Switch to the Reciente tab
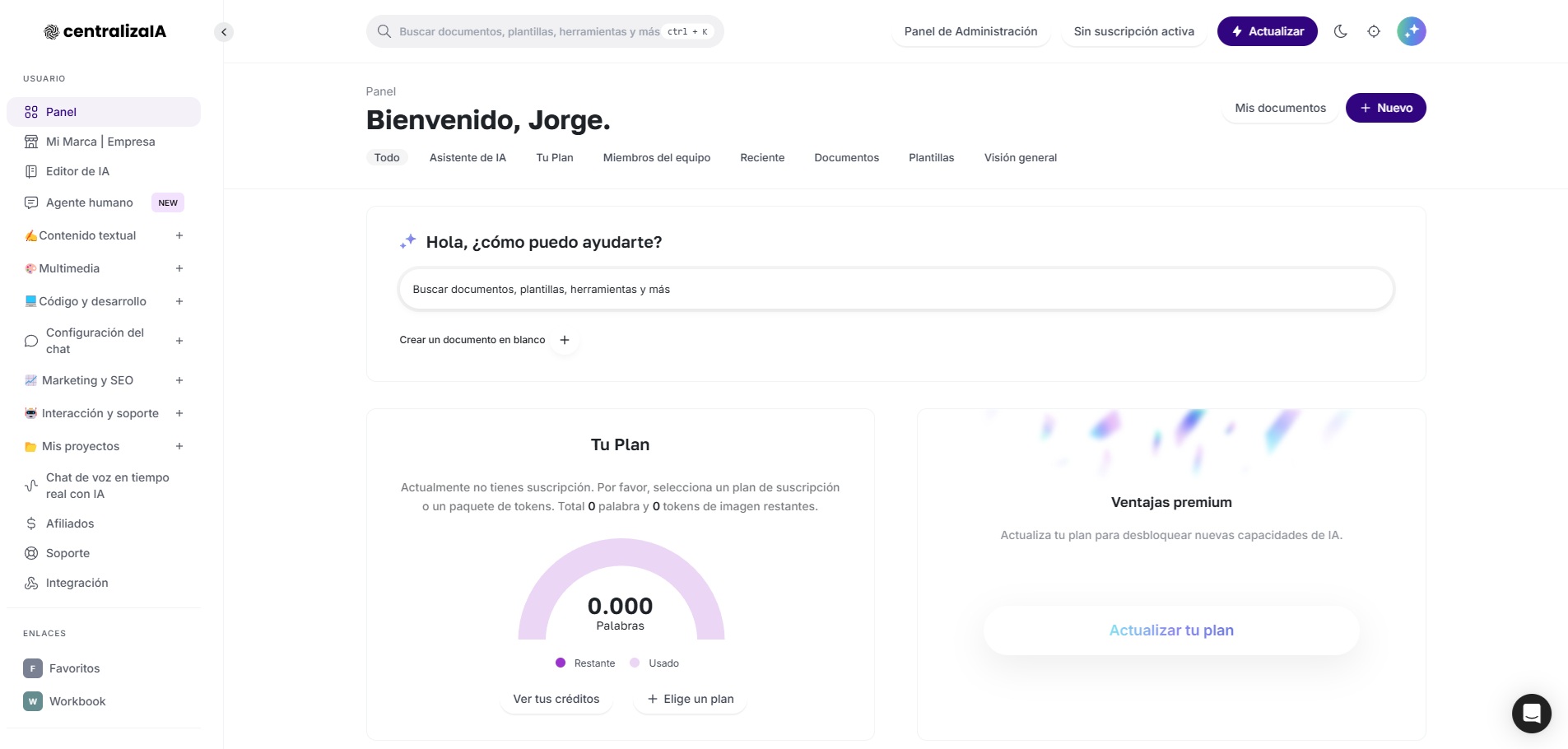 coord(762,157)
